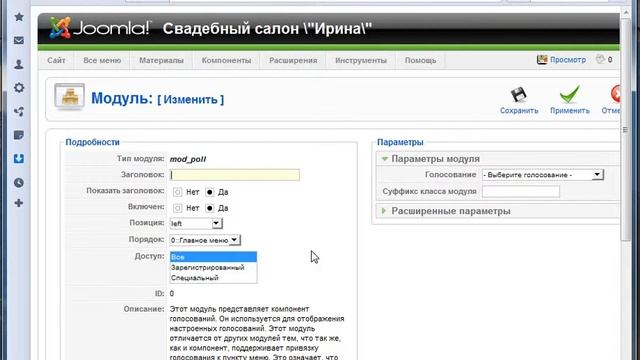Select Все in the Доступ list

coord(213,257)
